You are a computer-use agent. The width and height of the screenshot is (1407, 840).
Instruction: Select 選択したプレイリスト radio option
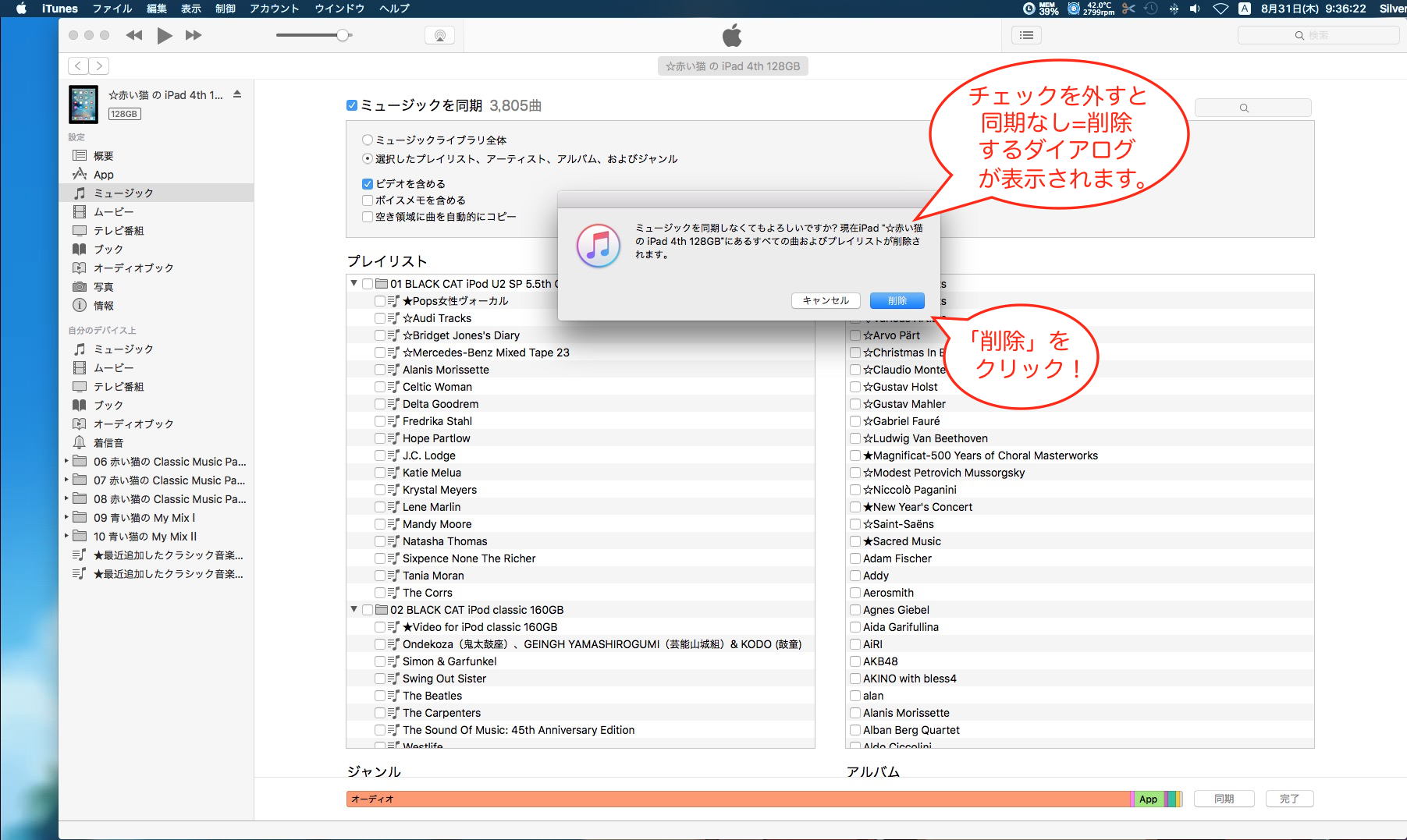[367, 159]
